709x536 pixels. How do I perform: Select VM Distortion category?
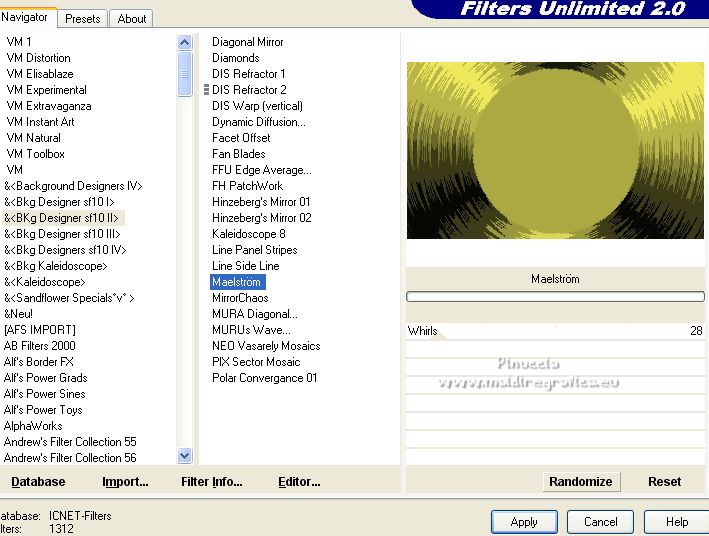click(x=38, y=58)
